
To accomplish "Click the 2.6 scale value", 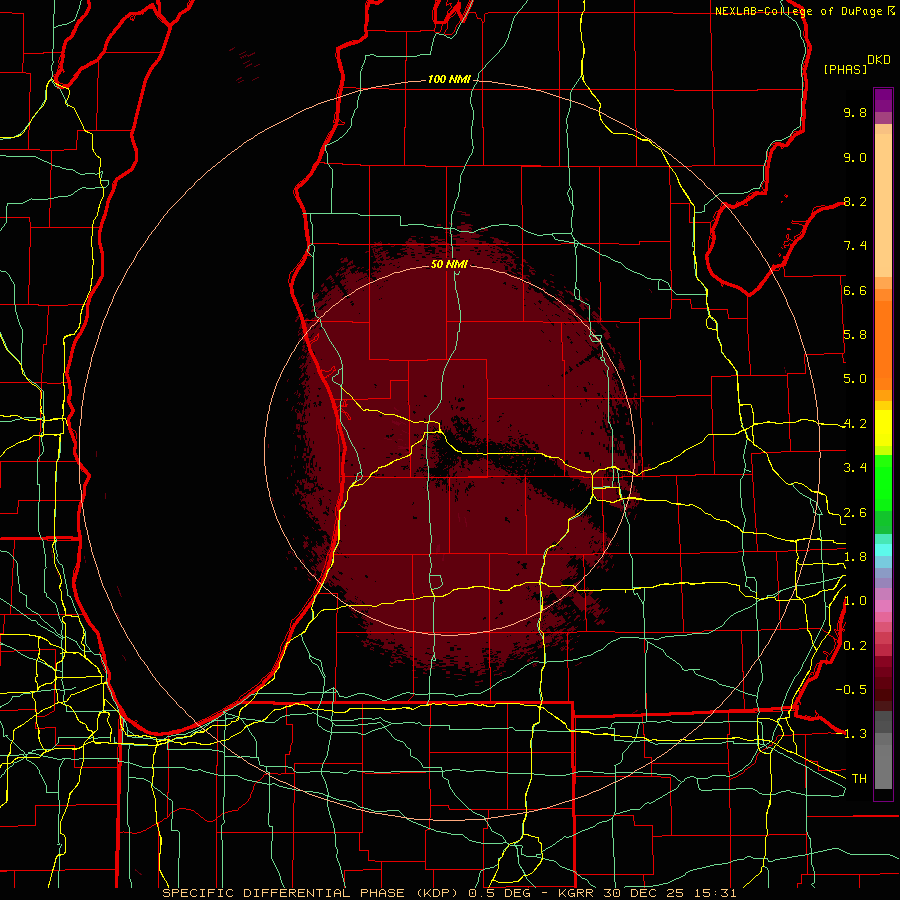I will pyautogui.click(x=855, y=513).
